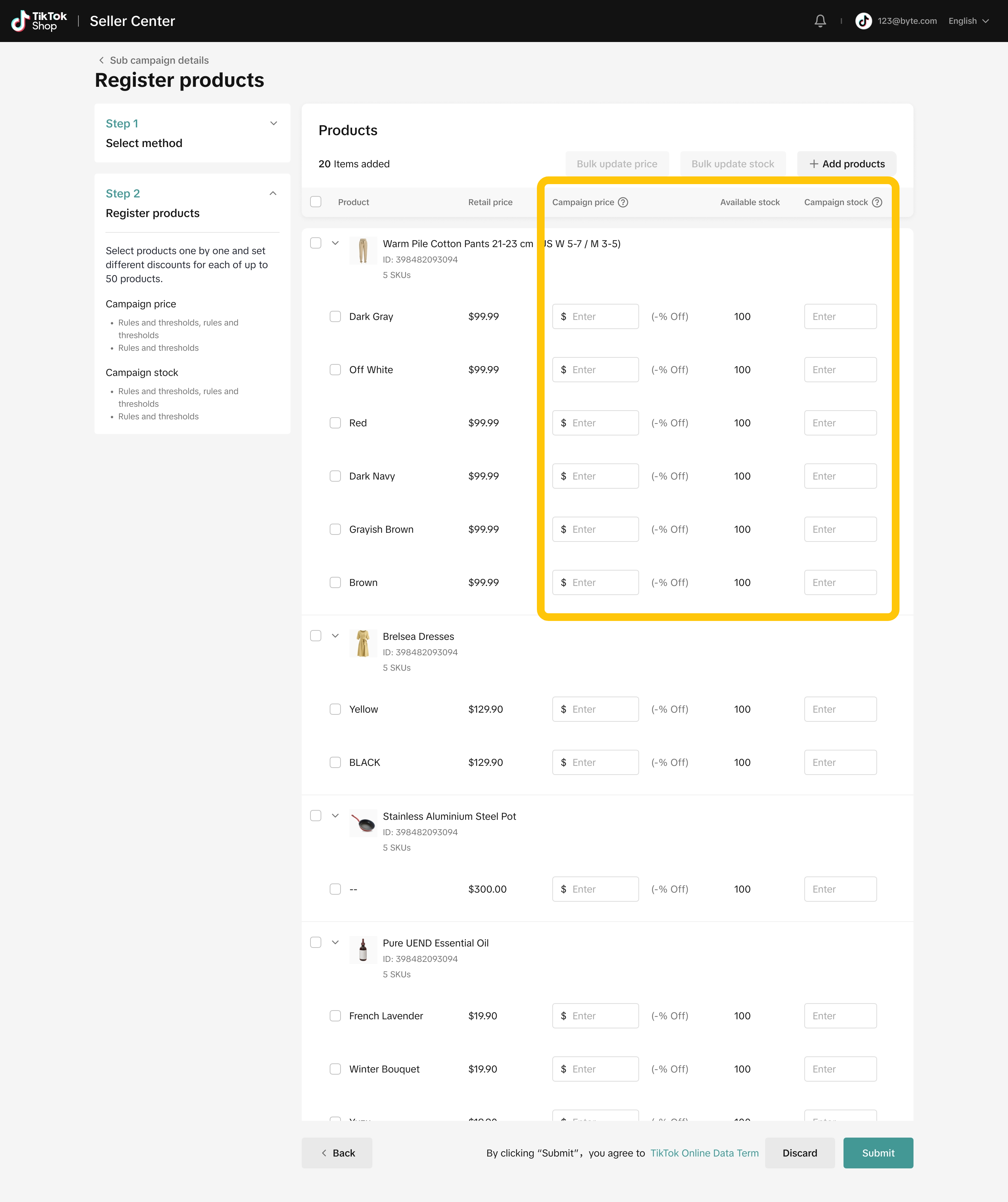Open the English language dropdown
This screenshot has width=1008, height=1202.
point(968,21)
